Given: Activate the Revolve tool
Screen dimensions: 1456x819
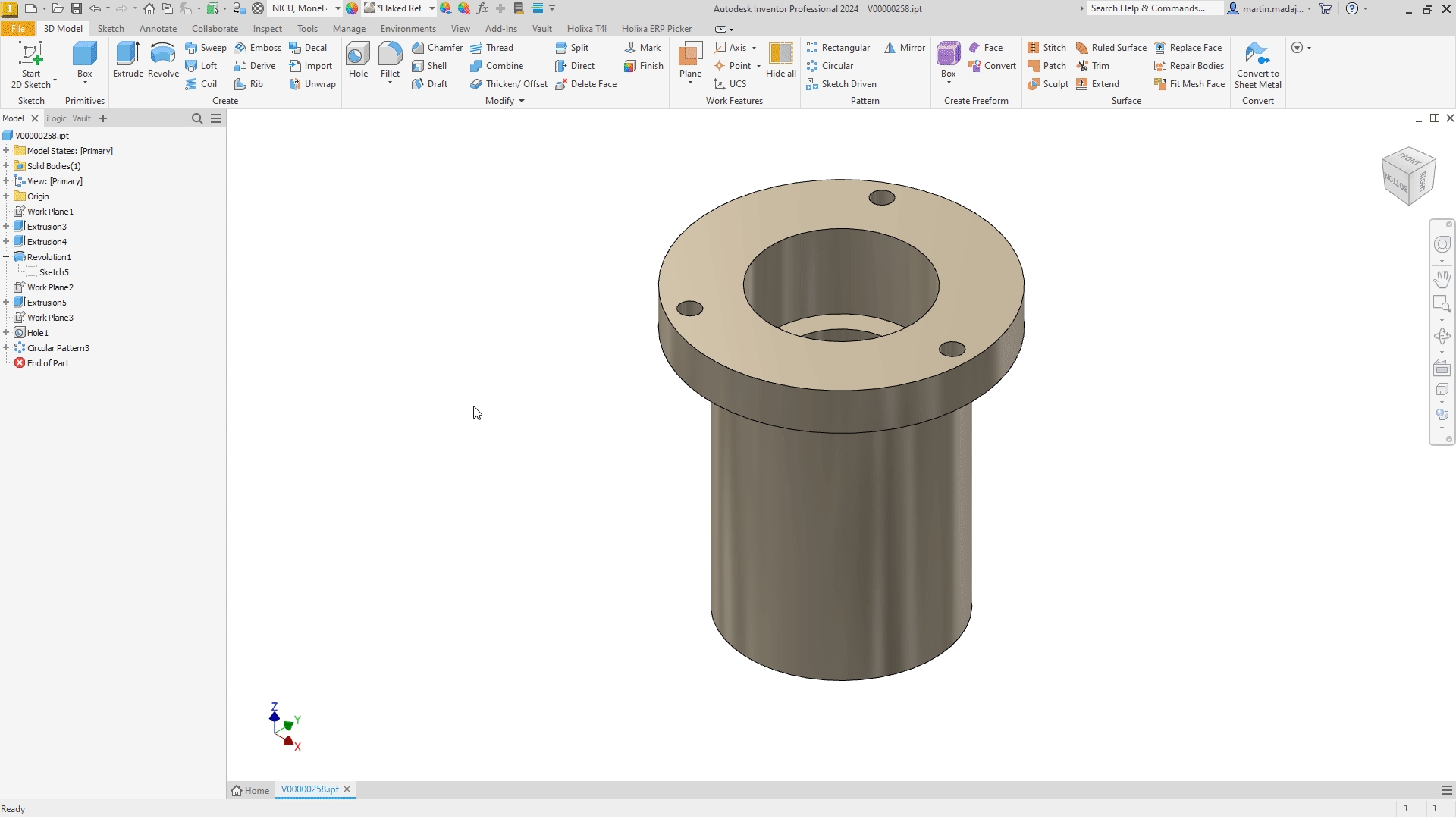Looking at the screenshot, I should [x=163, y=60].
